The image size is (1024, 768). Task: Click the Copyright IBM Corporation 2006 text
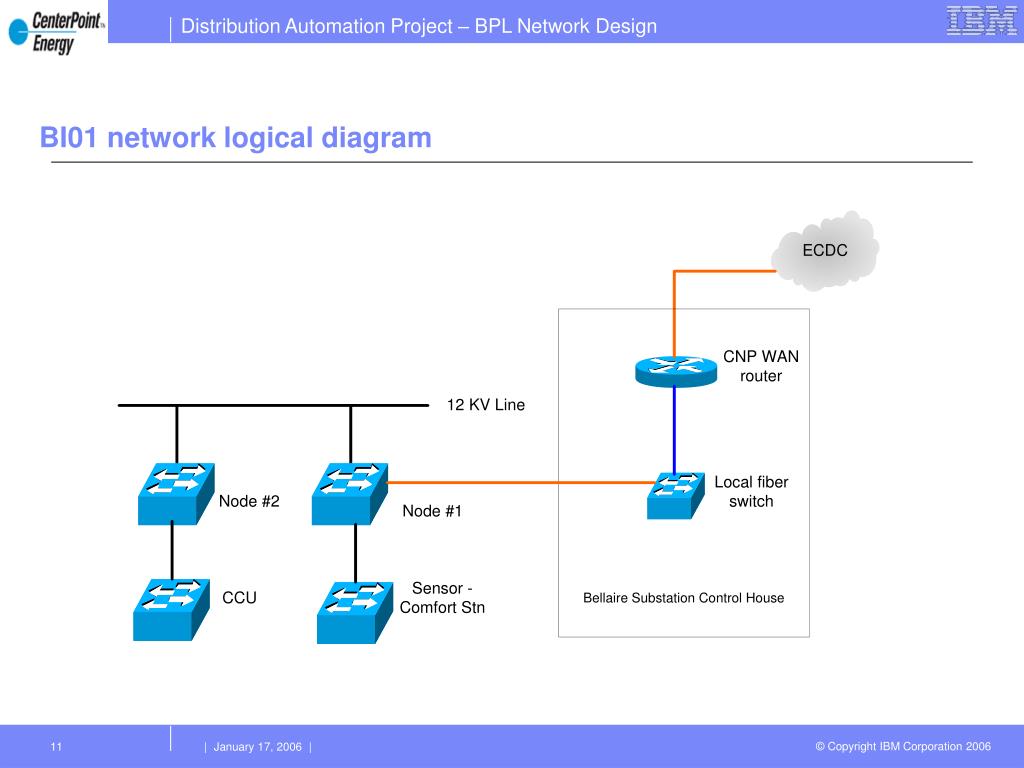point(903,746)
